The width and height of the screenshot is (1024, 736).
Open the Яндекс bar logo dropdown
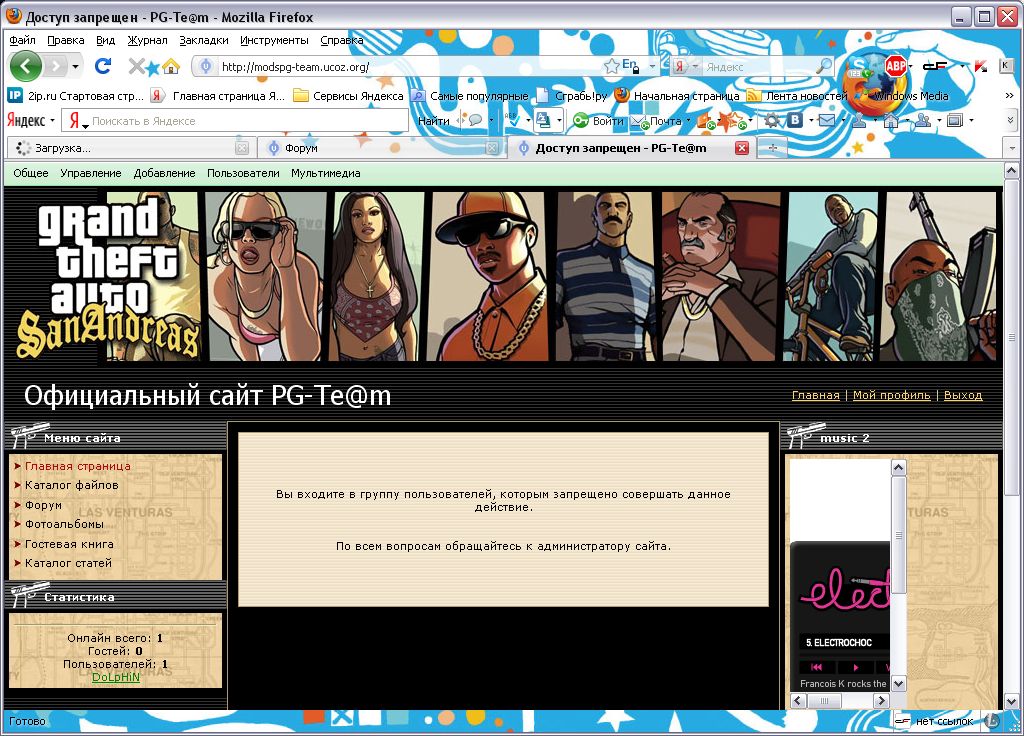point(31,121)
